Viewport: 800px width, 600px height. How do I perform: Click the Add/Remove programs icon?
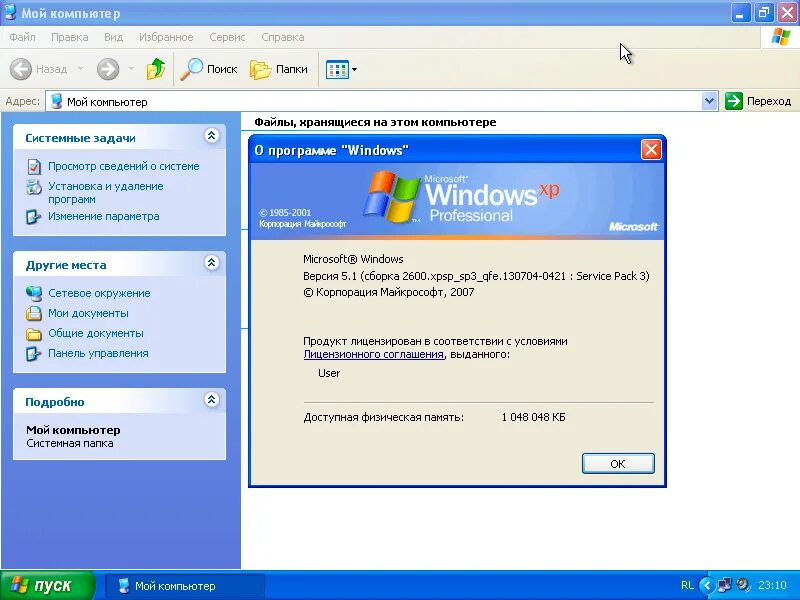click(34, 187)
